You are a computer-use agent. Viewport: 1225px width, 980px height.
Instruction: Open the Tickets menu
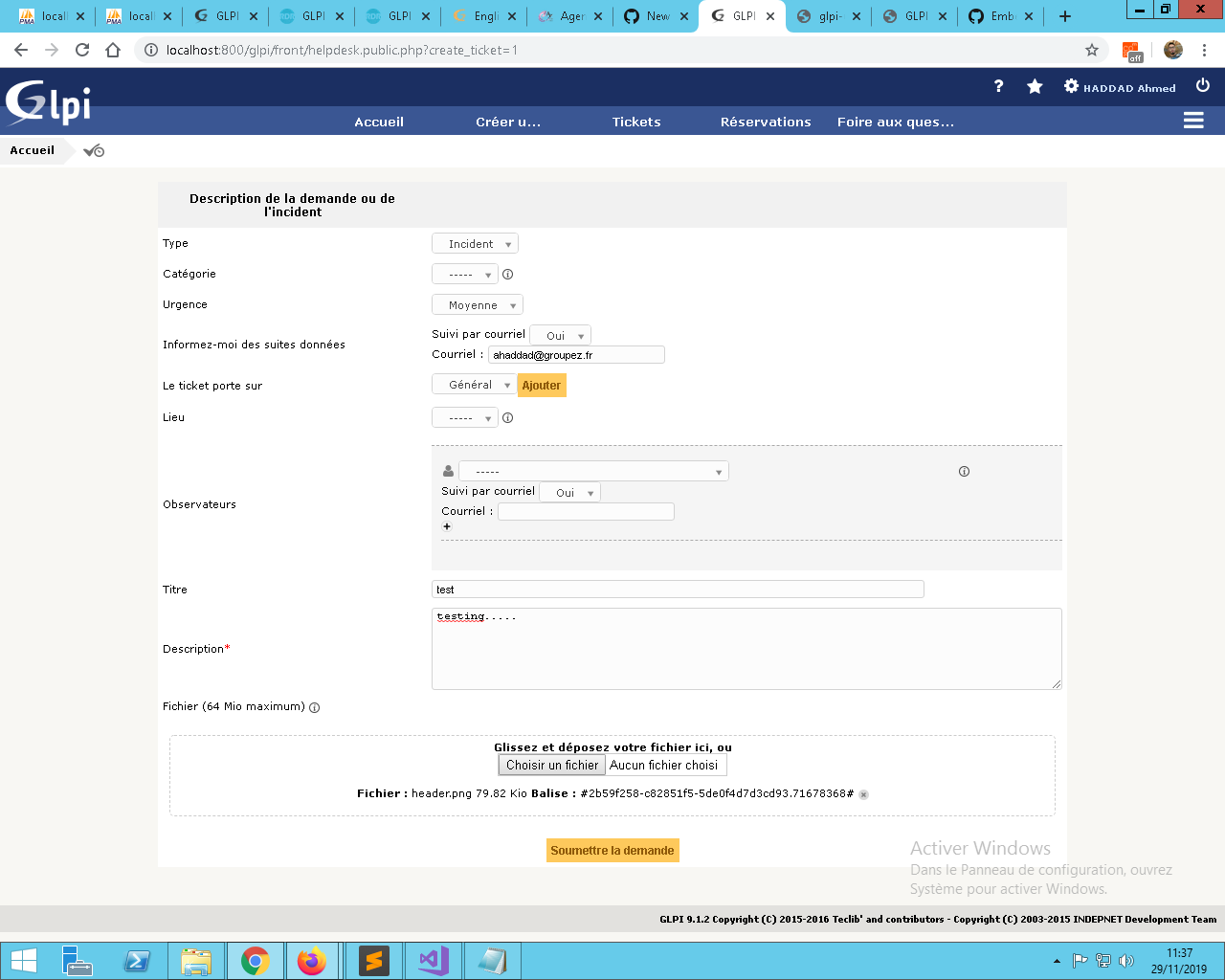(636, 122)
